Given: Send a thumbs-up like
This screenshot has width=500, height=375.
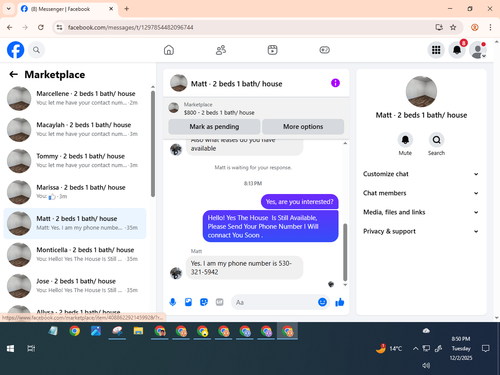Looking at the screenshot, I should 340,302.
